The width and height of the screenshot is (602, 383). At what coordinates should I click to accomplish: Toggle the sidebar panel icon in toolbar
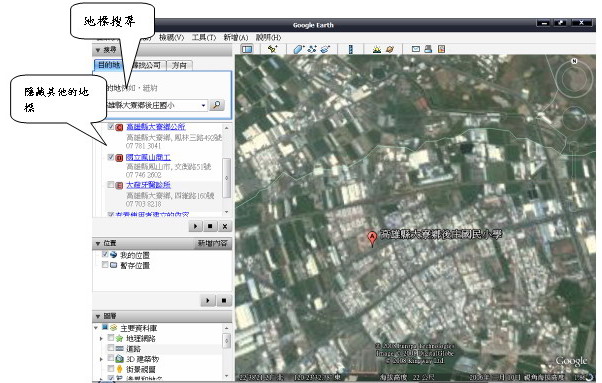coord(247,49)
